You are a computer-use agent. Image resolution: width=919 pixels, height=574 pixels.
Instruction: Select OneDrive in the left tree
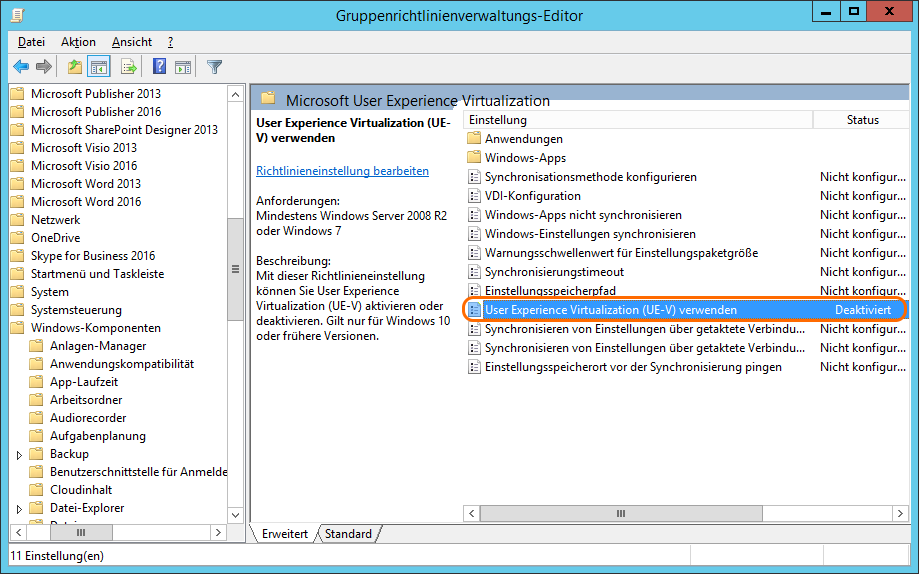click(x=55, y=238)
